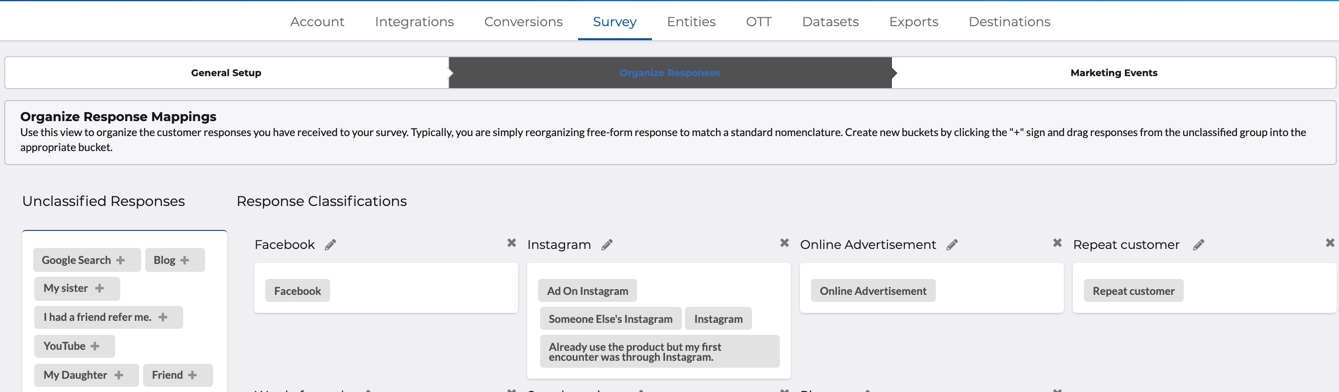1339x392 pixels.
Task: Advance to the Marketing Events step
Action: 1114,73
